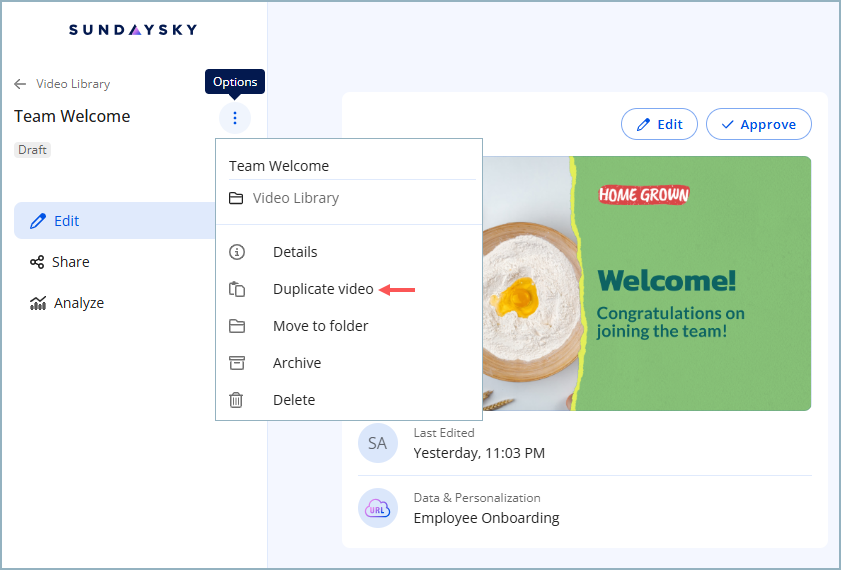Choose Delete from the options menu
The image size is (841, 570).
tap(349, 400)
